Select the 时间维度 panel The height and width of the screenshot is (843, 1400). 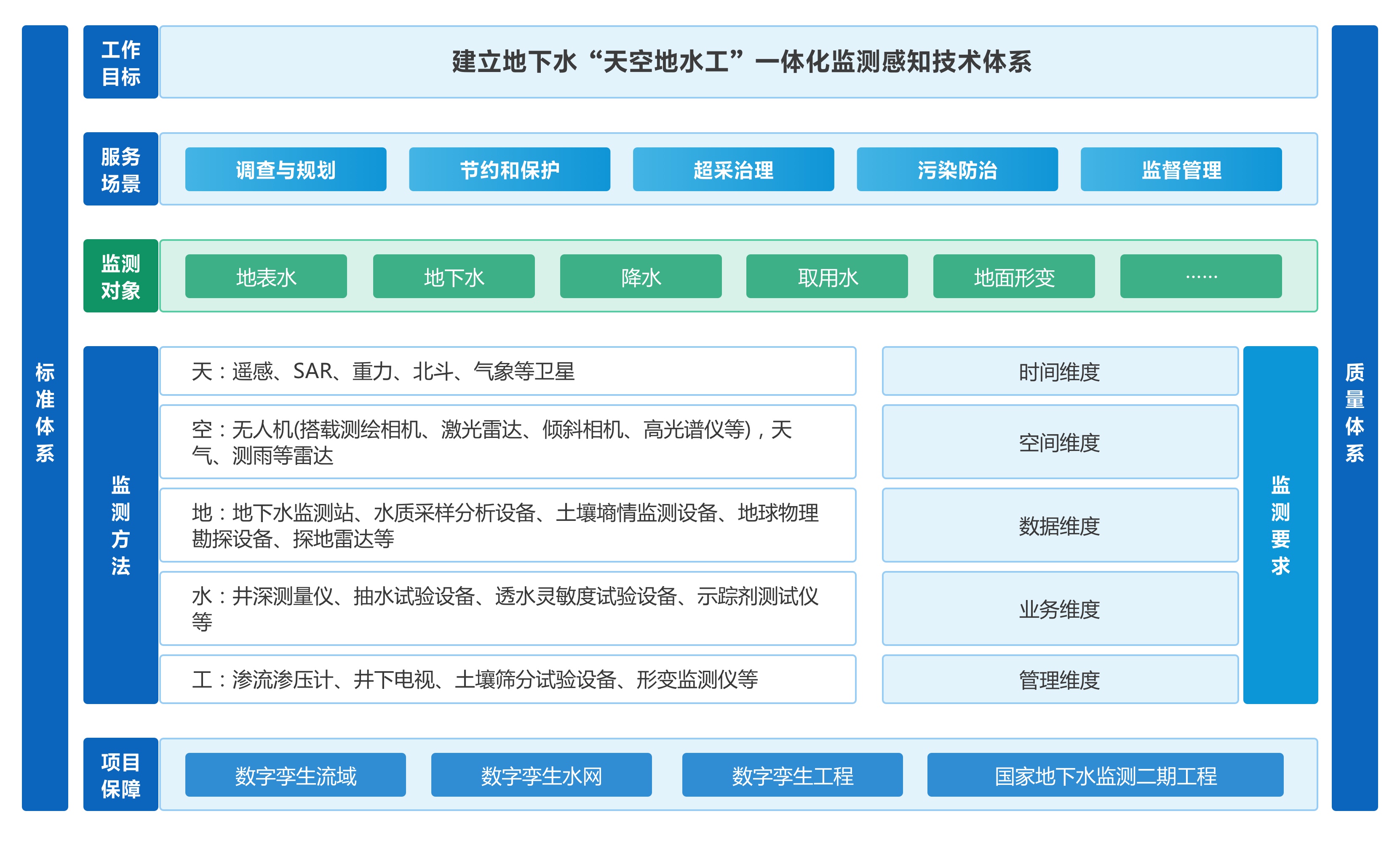(x=1059, y=371)
